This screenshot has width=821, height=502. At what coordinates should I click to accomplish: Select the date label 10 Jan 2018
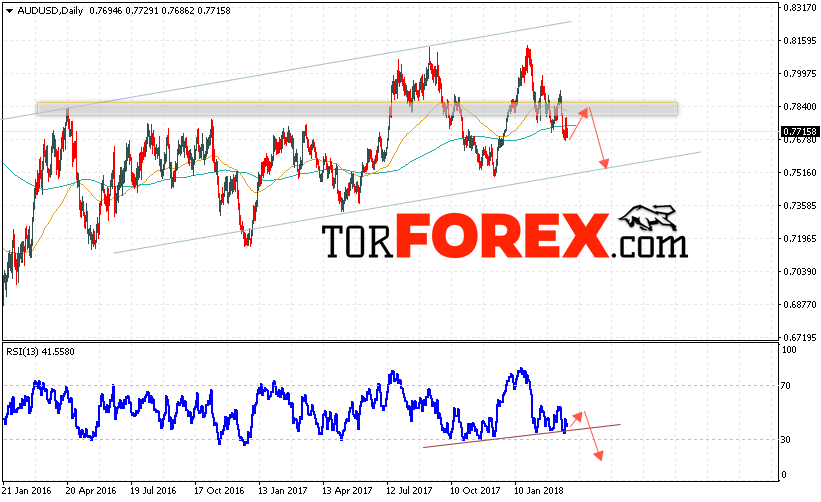click(539, 491)
